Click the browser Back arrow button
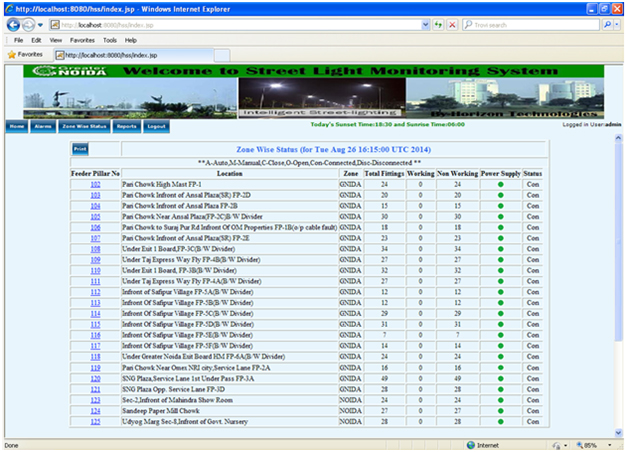 click(x=12, y=24)
